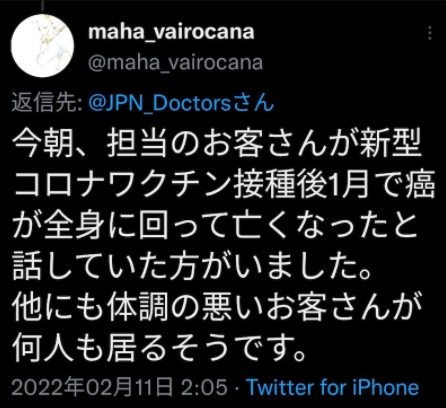Click the tweet line starting with 今朝、担当

click(x=217, y=144)
